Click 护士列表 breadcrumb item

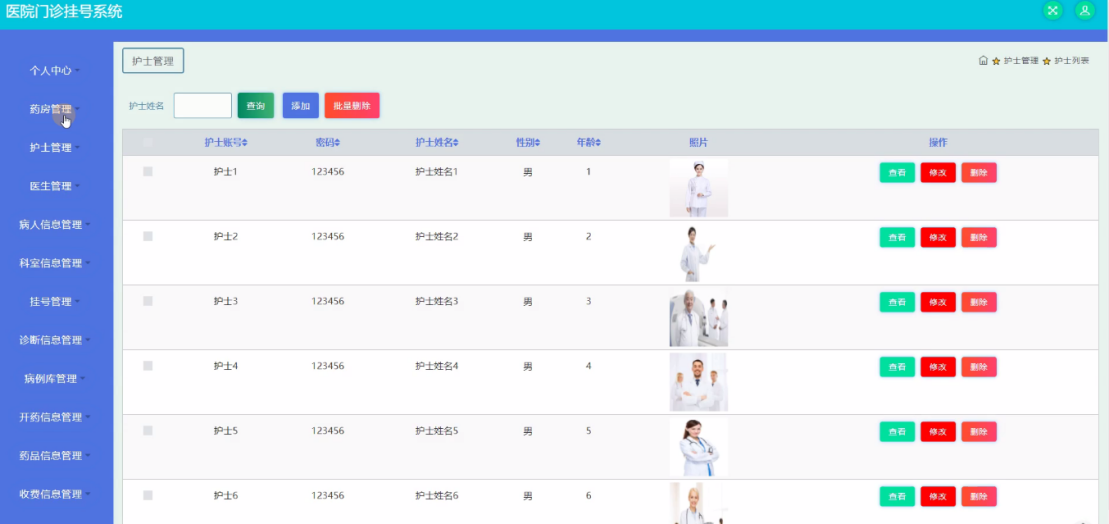pos(1072,61)
